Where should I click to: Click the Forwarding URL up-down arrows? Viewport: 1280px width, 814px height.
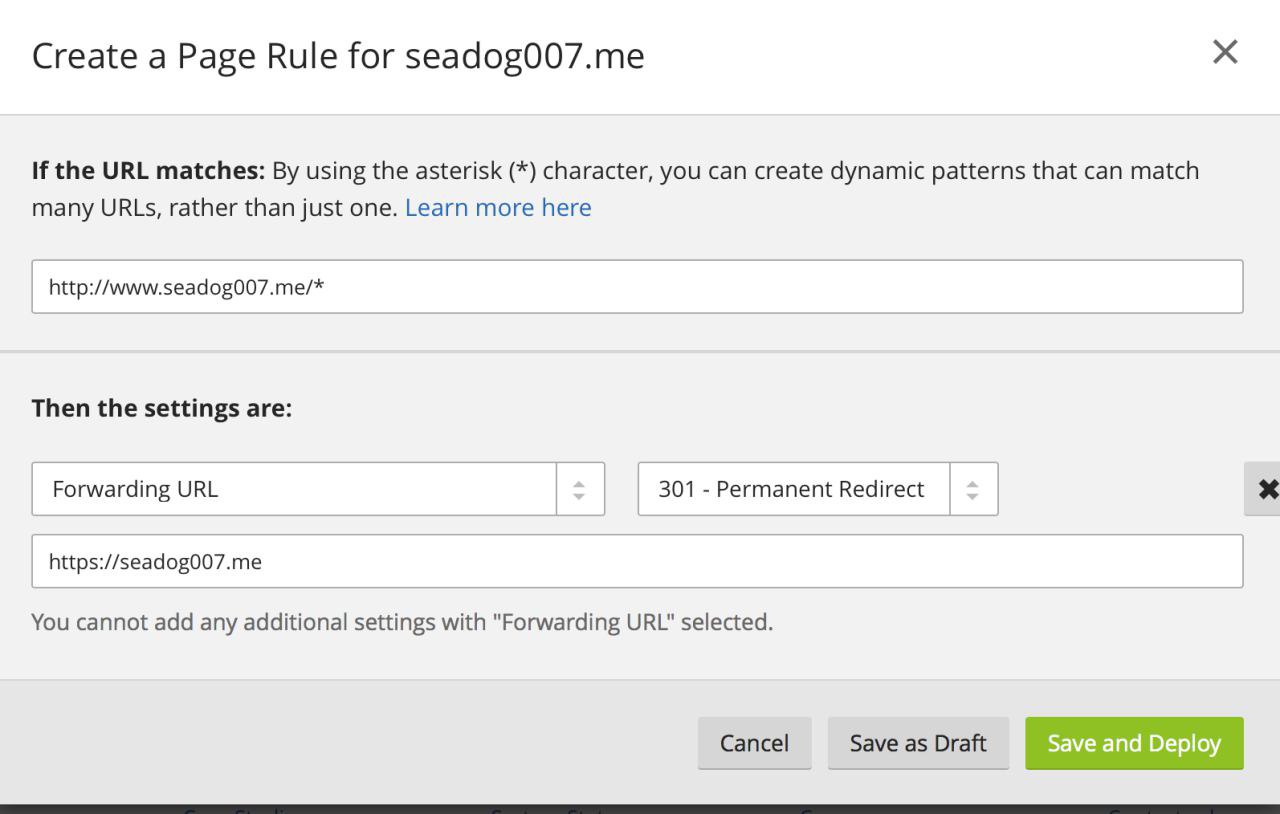pos(580,489)
